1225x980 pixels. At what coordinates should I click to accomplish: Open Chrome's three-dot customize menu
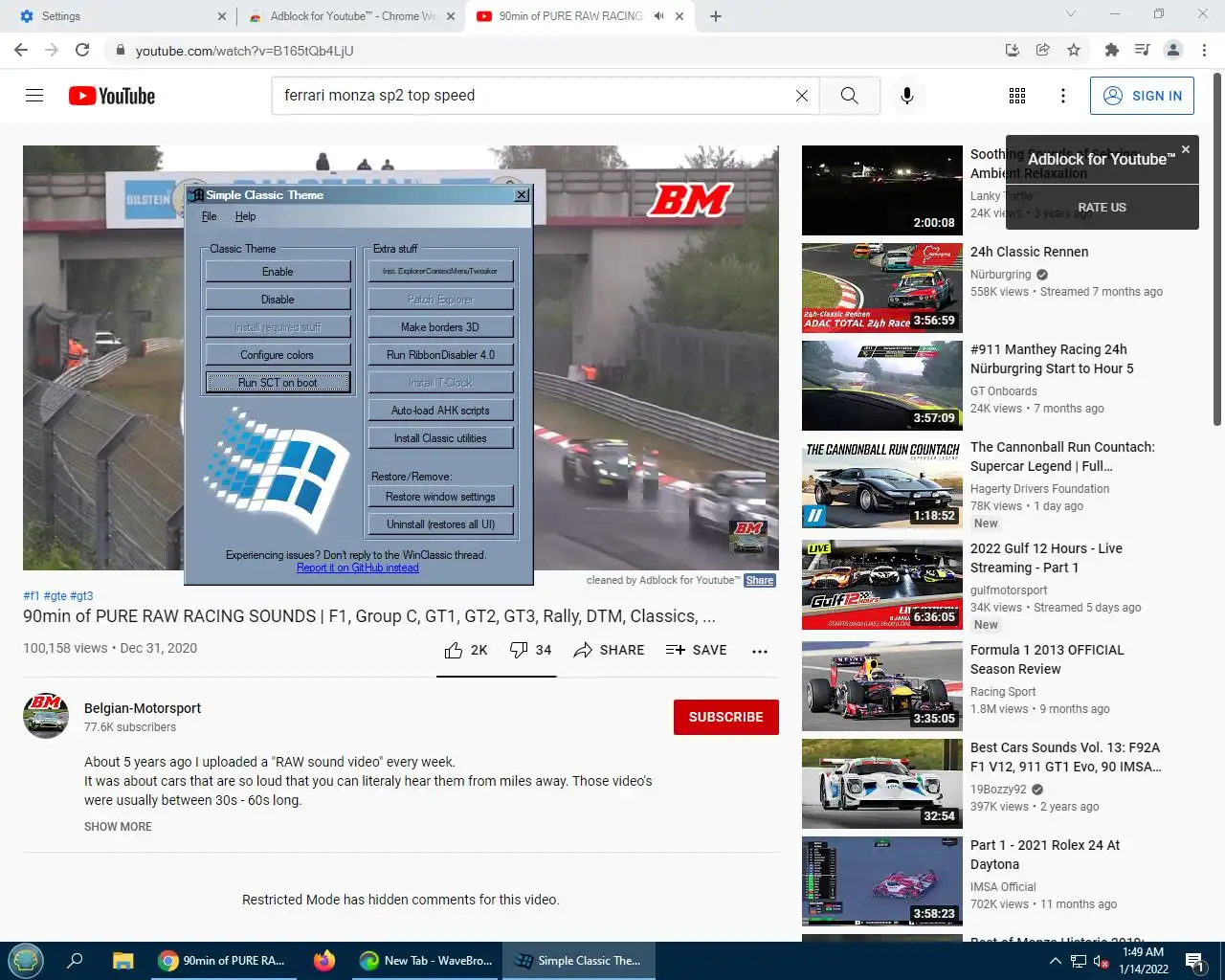point(1205,50)
